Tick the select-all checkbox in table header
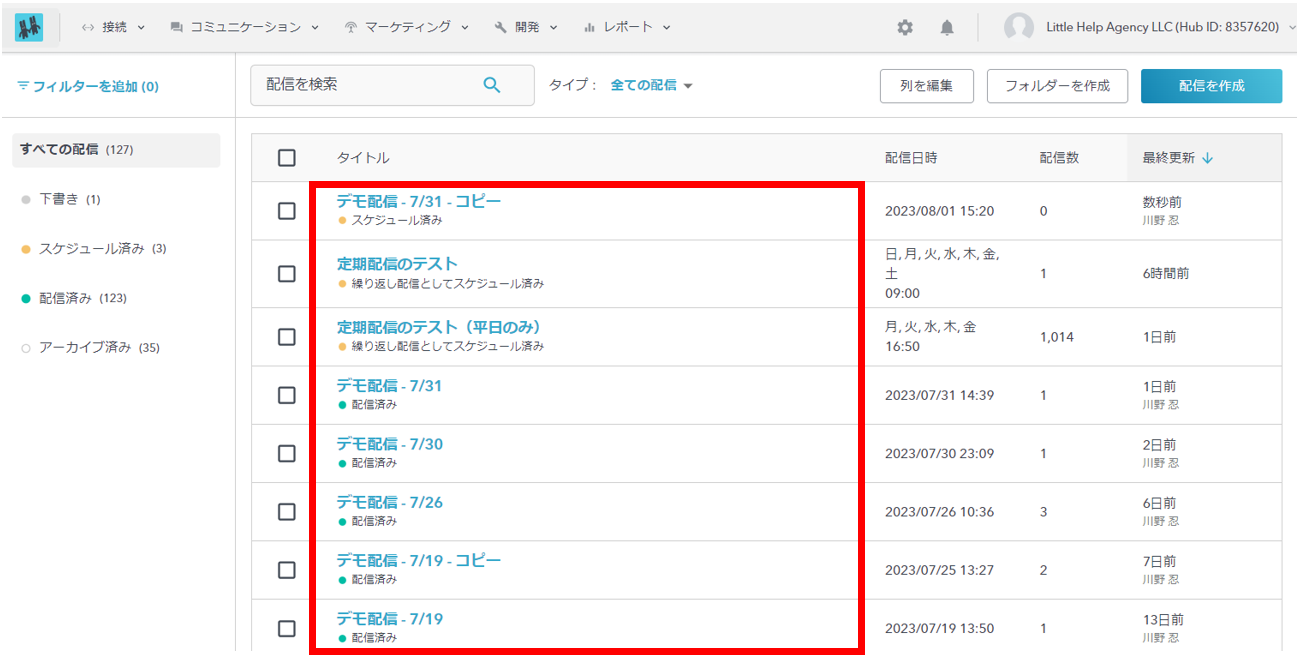The height and width of the screenshot is (664, 1300). pyautogui.click(x=287, y=158)
